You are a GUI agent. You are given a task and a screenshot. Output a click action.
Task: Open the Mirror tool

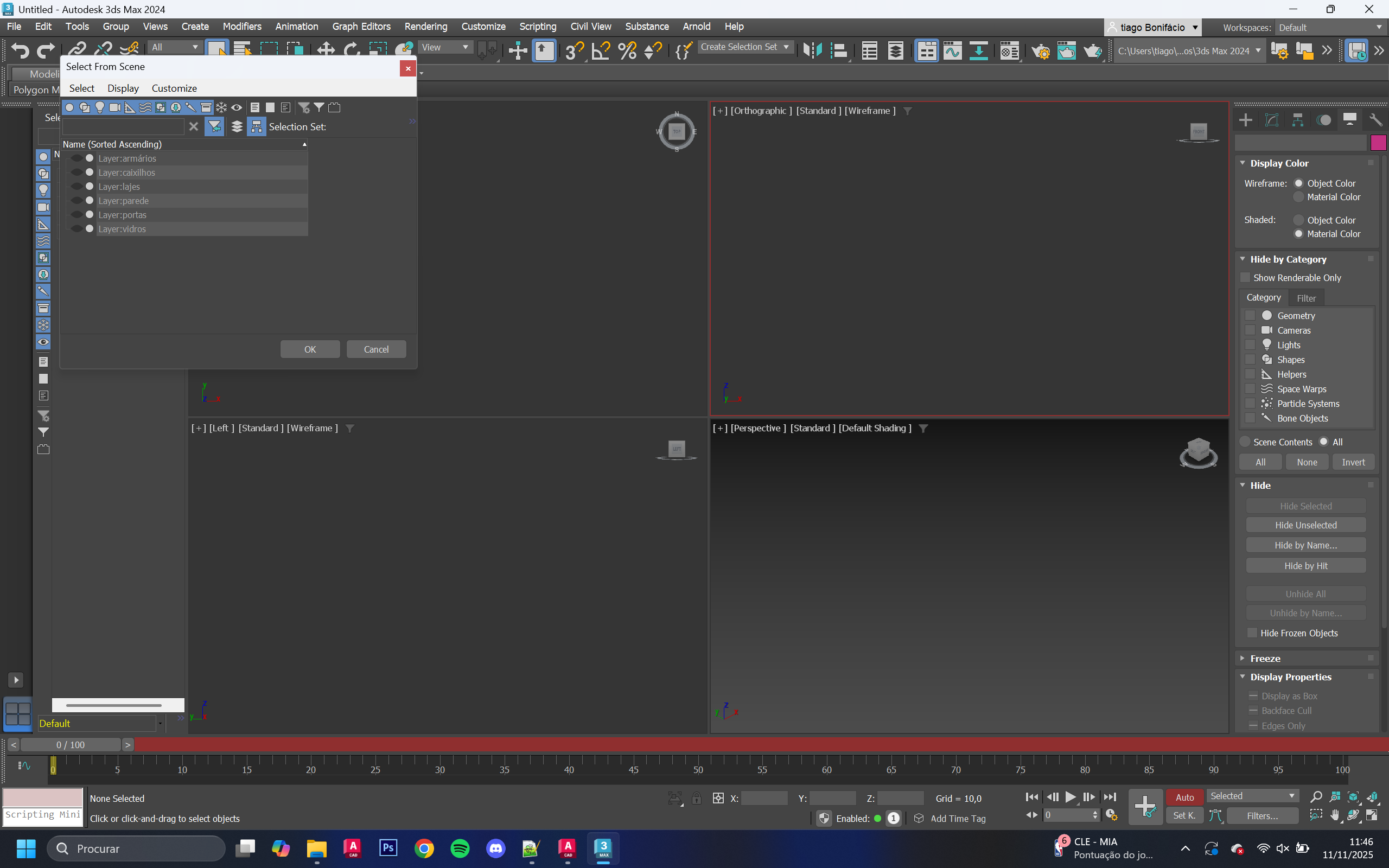812,51
